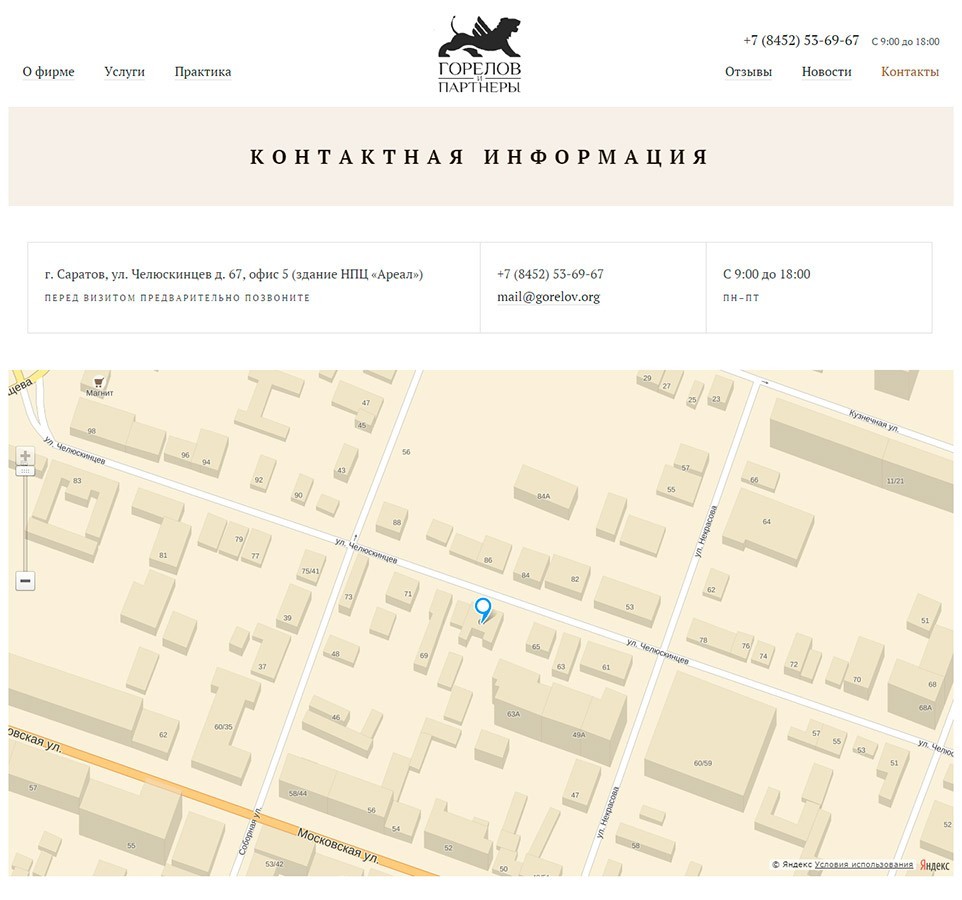Click the header phone number +7 (8452) 53-69-67
This screenshot has height=900, width=962.
coord(800,41)
